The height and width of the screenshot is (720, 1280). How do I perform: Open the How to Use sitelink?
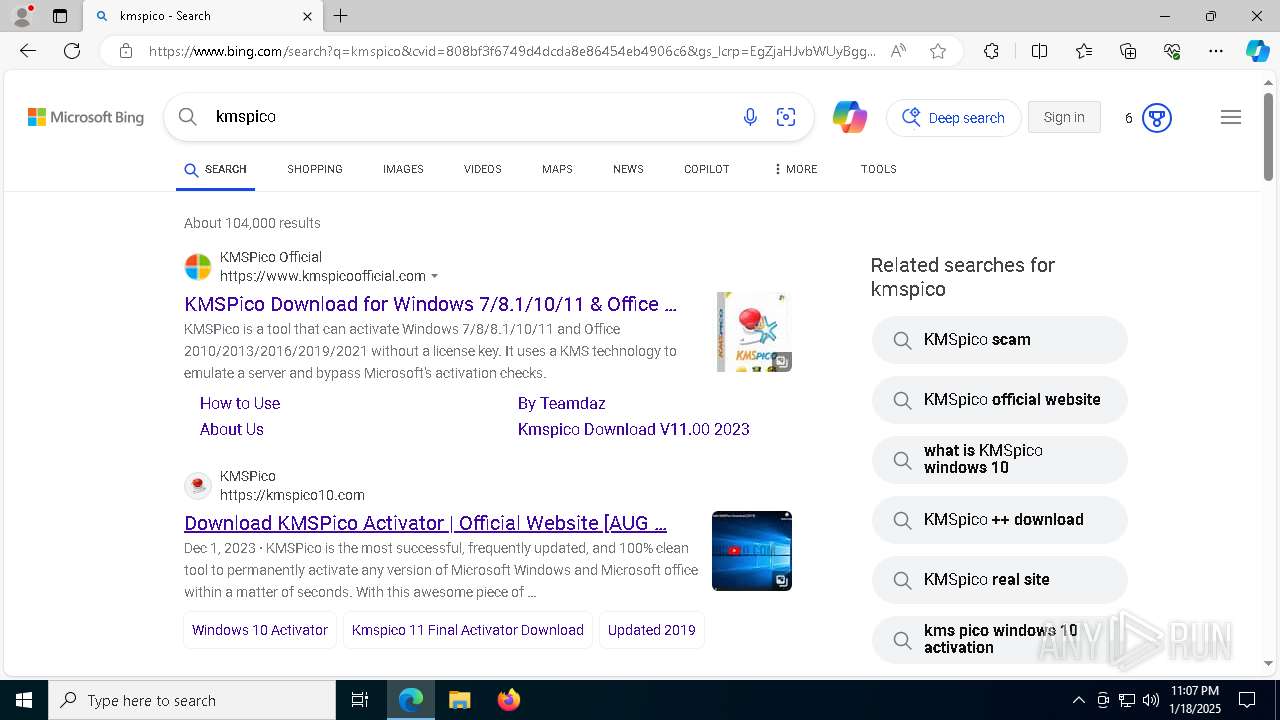[x=240, y=403]
